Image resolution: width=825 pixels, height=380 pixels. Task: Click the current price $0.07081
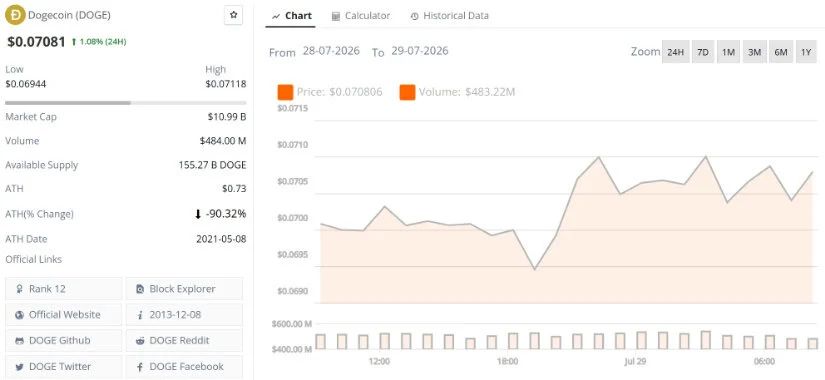coord(36,42)
